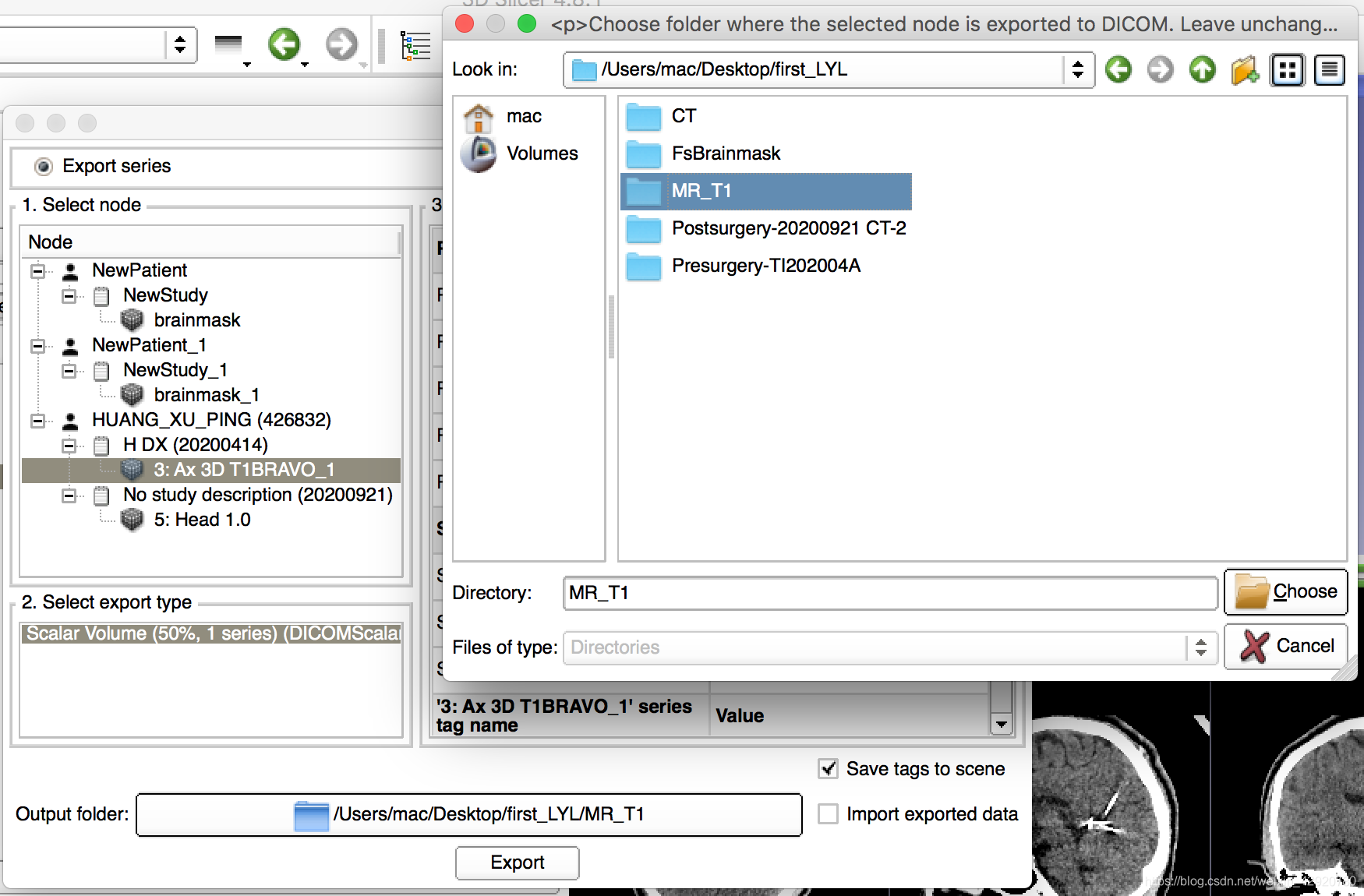Open Presurgery-TI202004A folder
The height and width of the screenshot is (896, 1364).
pos(743,266)
